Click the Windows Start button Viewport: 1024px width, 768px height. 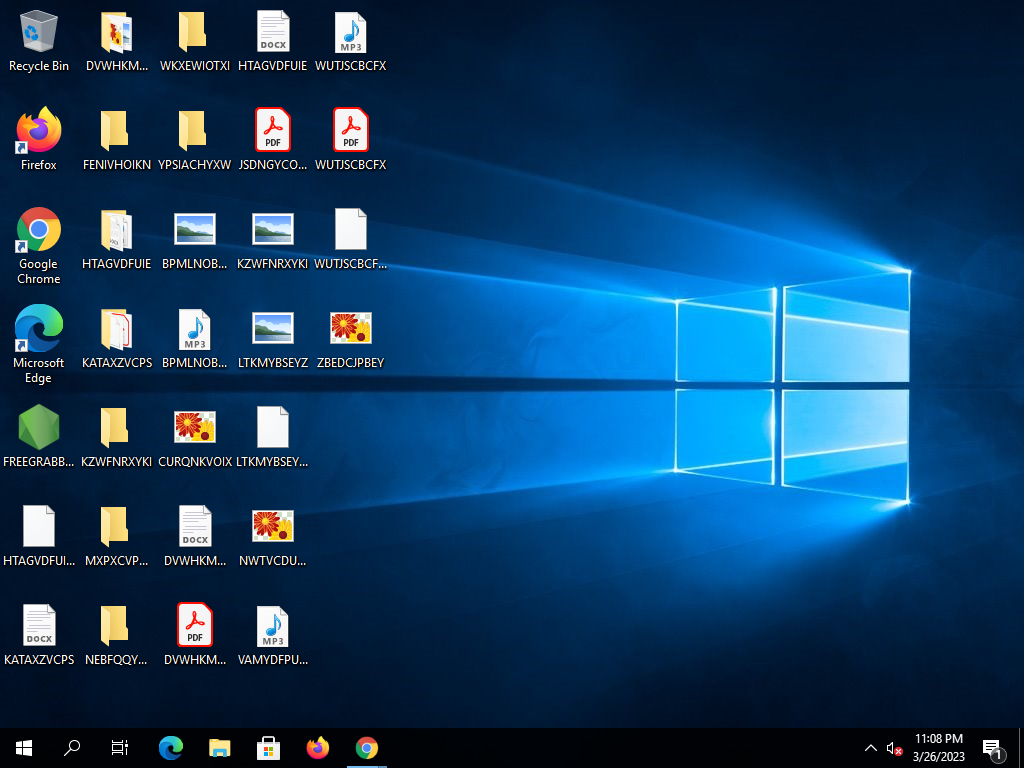click(x=24, y=747)
